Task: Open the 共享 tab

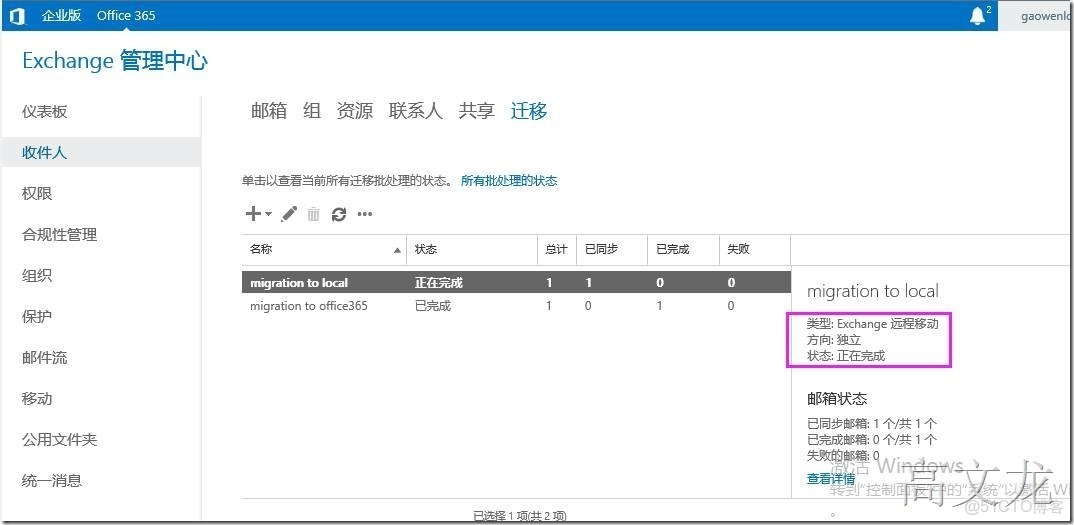Action: 477,110
